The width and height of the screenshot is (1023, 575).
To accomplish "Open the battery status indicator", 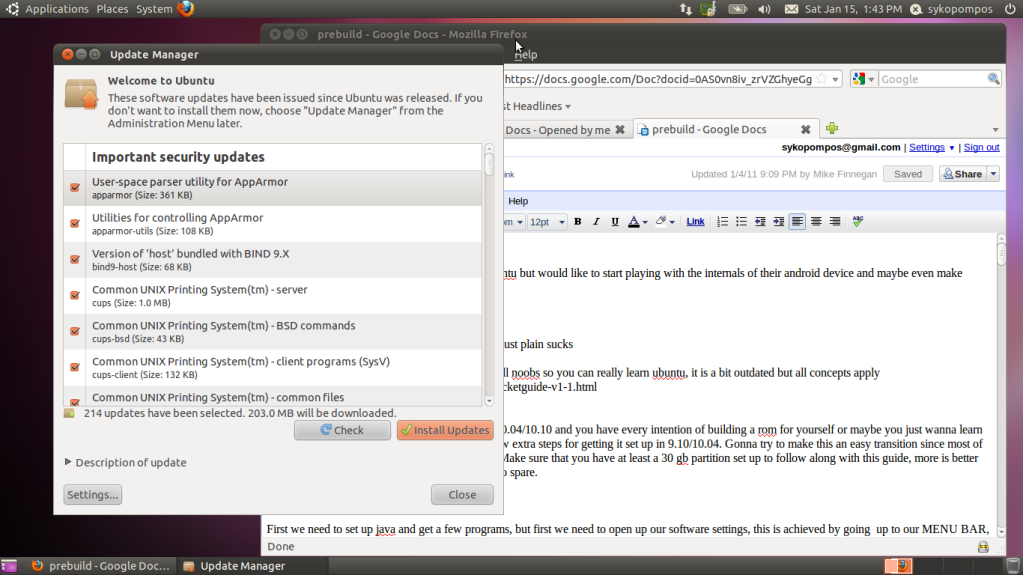I will [738, 9].
